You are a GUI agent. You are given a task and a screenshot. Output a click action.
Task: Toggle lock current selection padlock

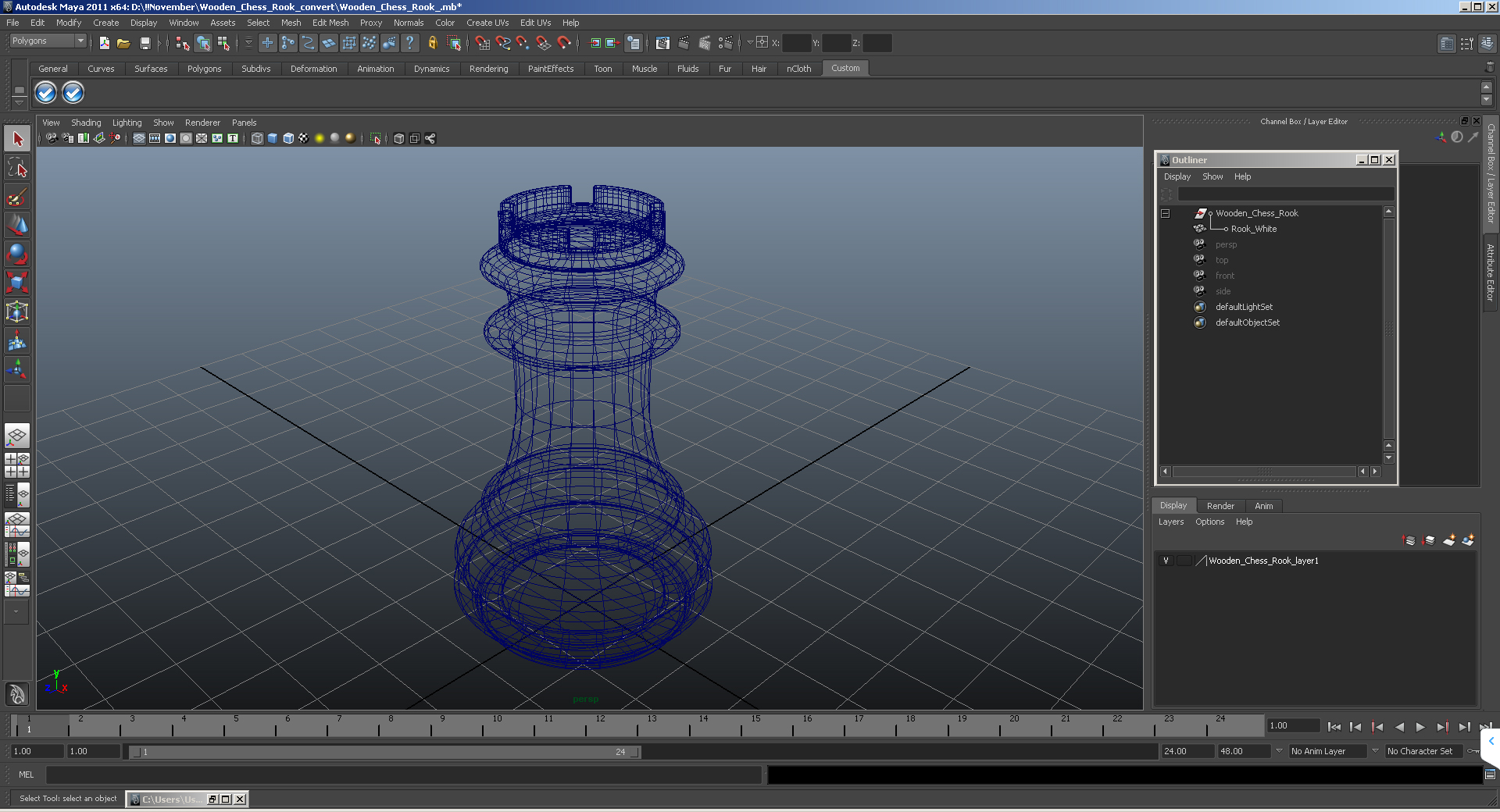(x=432, y=43)
